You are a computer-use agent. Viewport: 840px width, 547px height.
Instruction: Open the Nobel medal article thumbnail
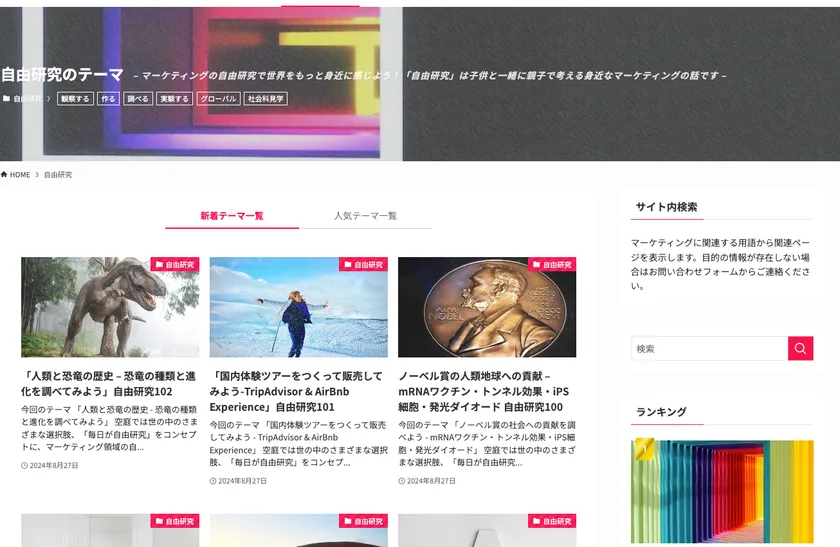(487, 307)
